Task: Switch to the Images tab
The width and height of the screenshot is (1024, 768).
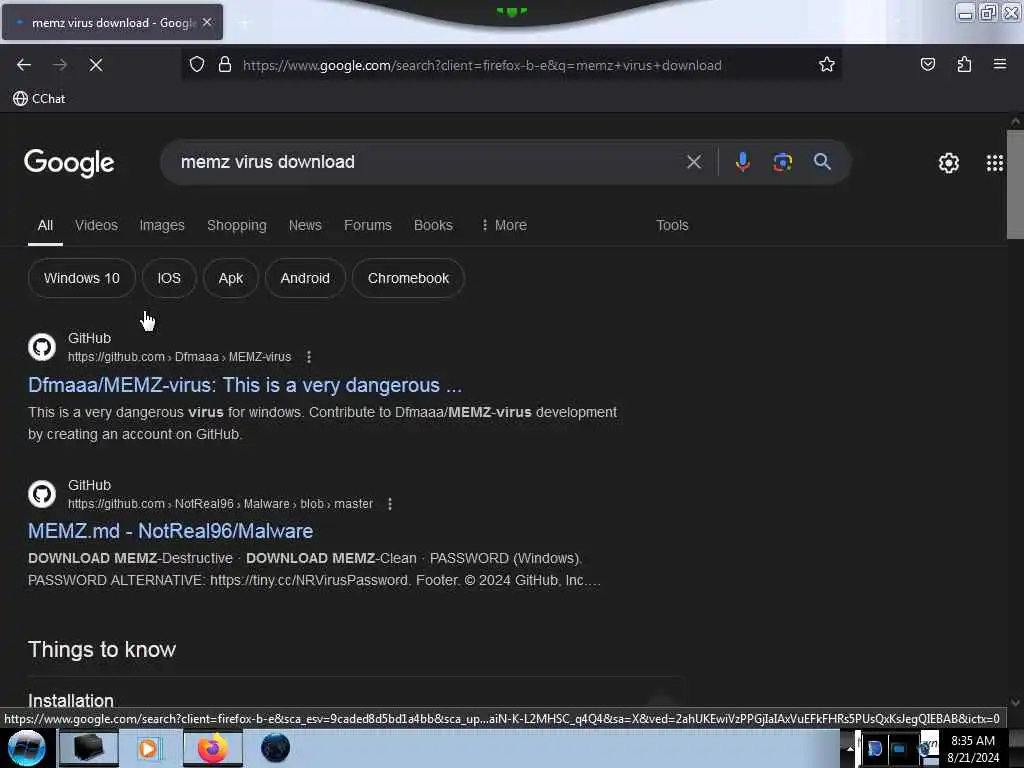Action: [162, 225]
